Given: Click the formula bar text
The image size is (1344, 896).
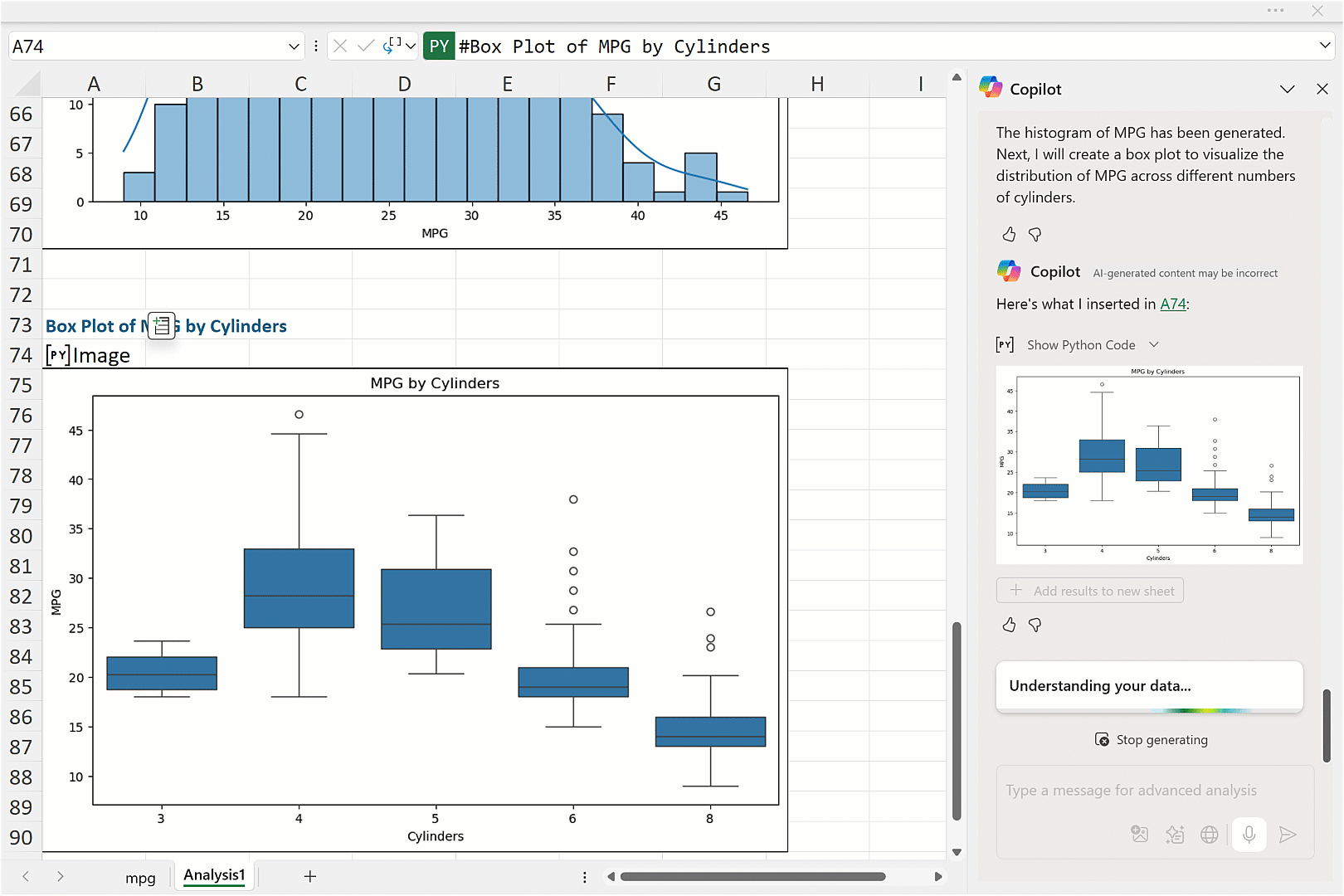Looking at the screenshot, I should [x=615, y=46].
